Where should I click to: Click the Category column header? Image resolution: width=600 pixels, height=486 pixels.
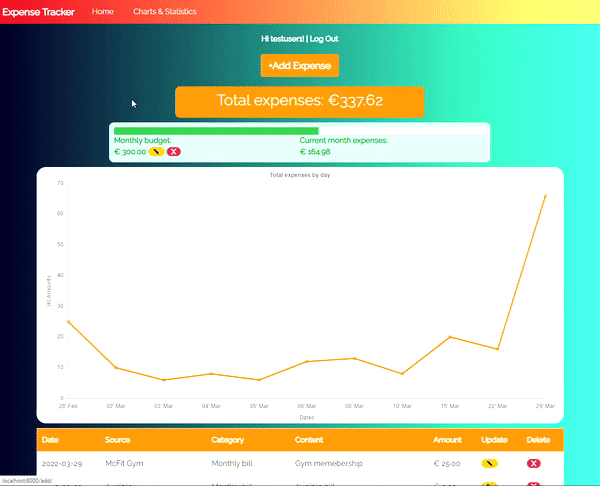pyautogui.click(x=228, y=440)
